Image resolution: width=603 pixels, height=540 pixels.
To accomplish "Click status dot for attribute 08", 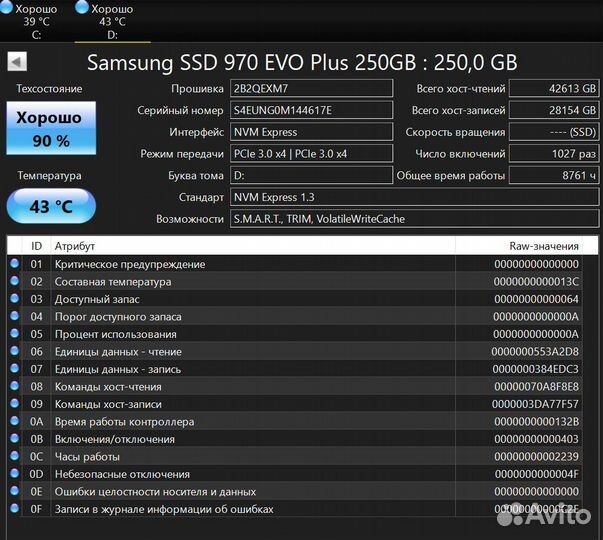I will [15, 386].
